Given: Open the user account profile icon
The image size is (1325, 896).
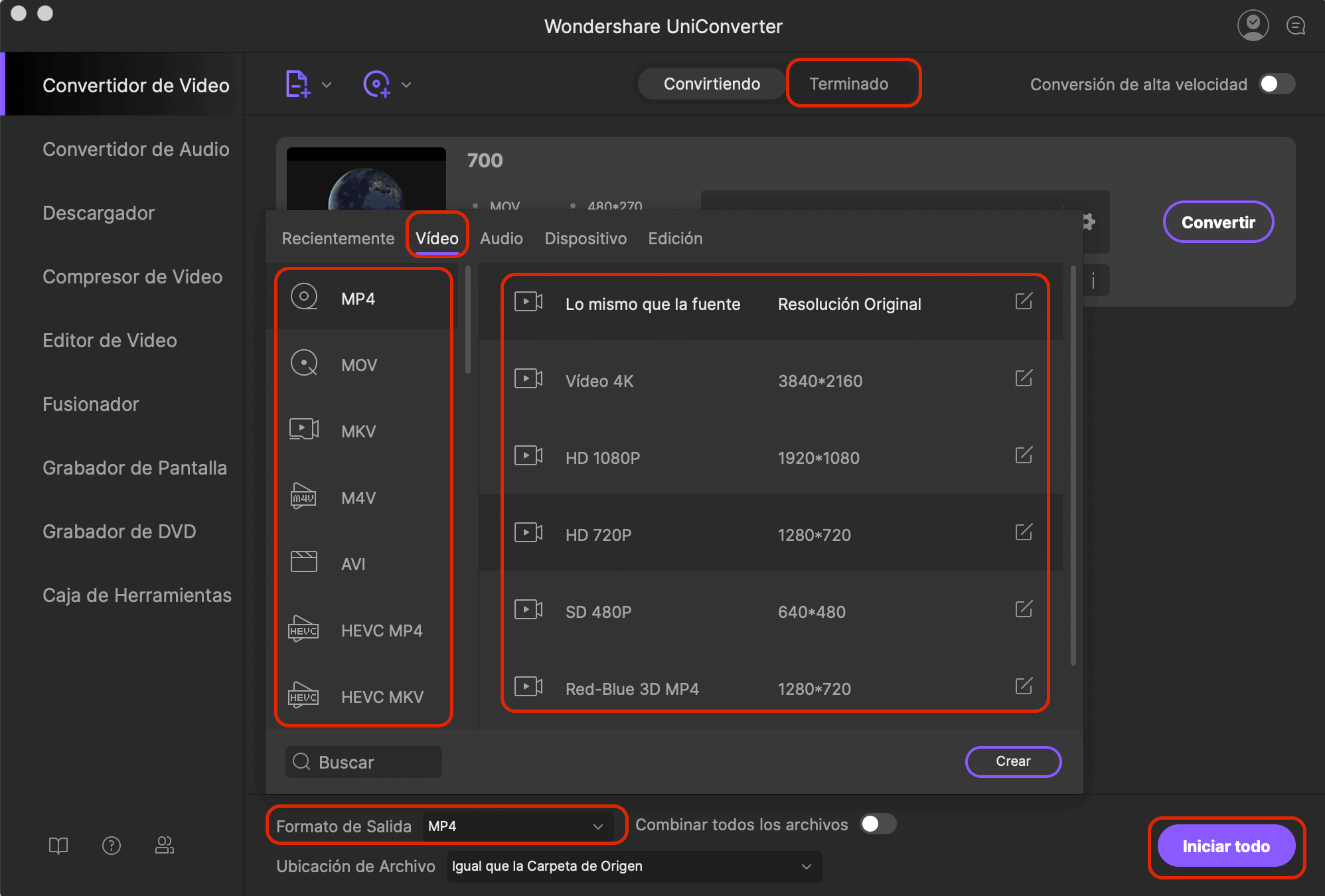Looking at the screenshot, I should point(1253,26).
